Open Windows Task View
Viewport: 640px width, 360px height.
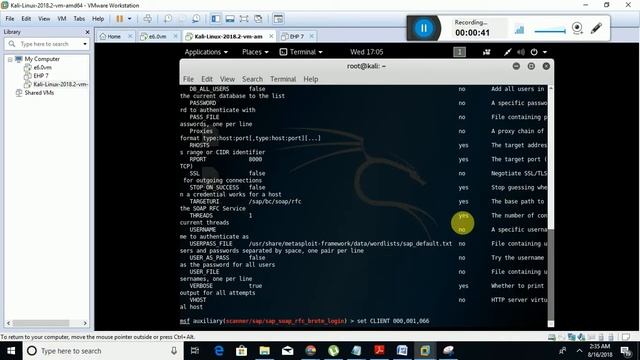pos(195,351)
